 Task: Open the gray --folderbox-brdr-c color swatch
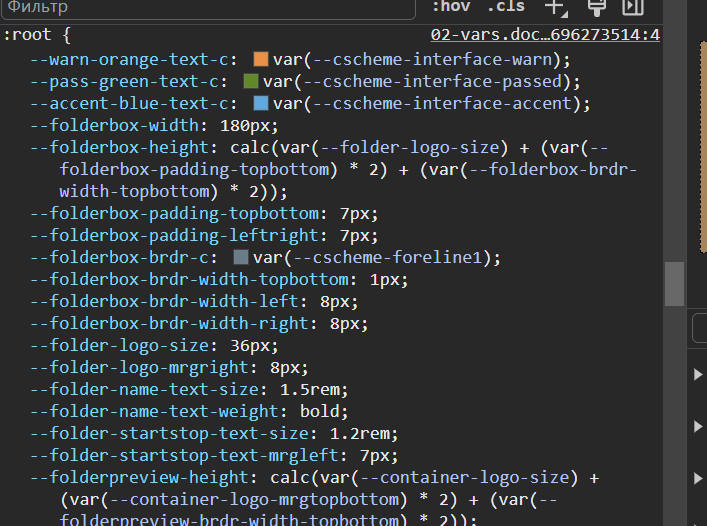pos(241,257)
